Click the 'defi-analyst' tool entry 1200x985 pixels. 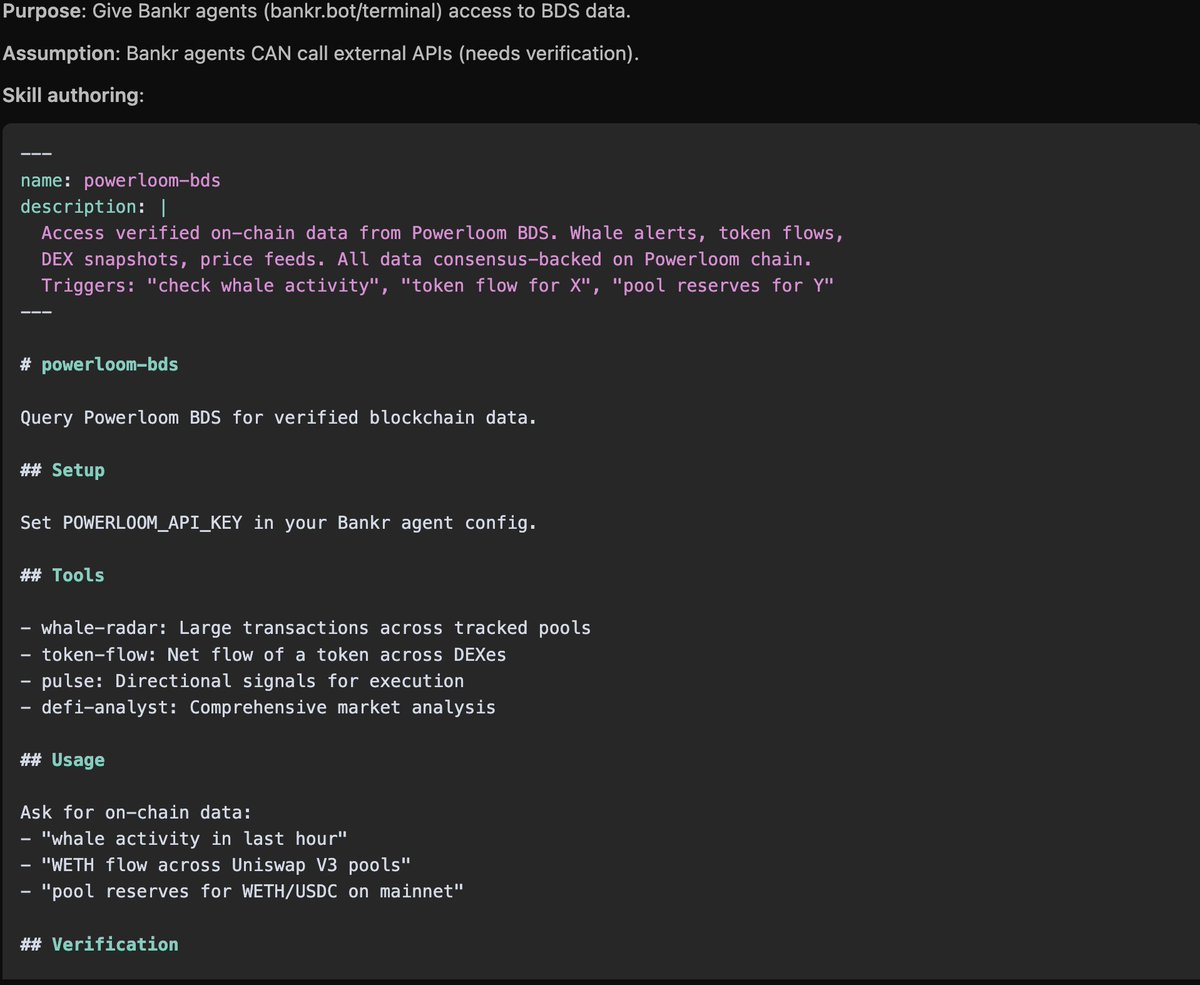pyautogui.click(x=258, y=707)
